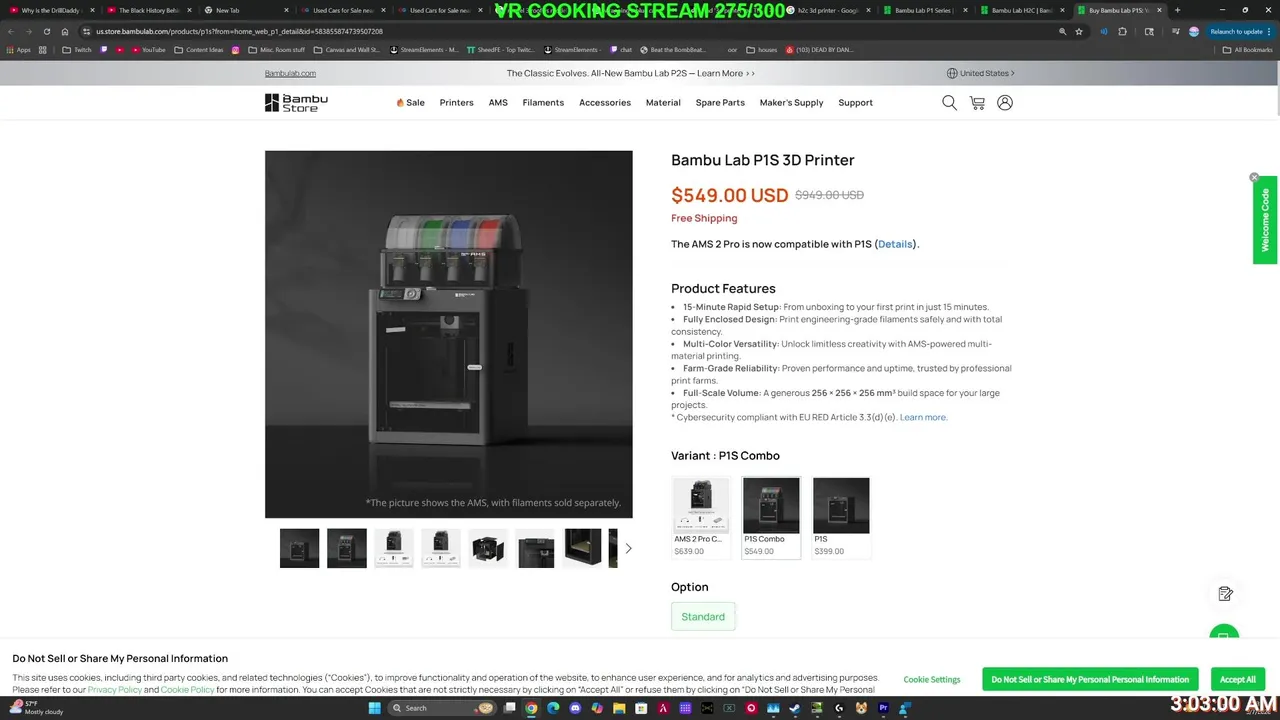Open the Printers menu

[x=457, y=102]
